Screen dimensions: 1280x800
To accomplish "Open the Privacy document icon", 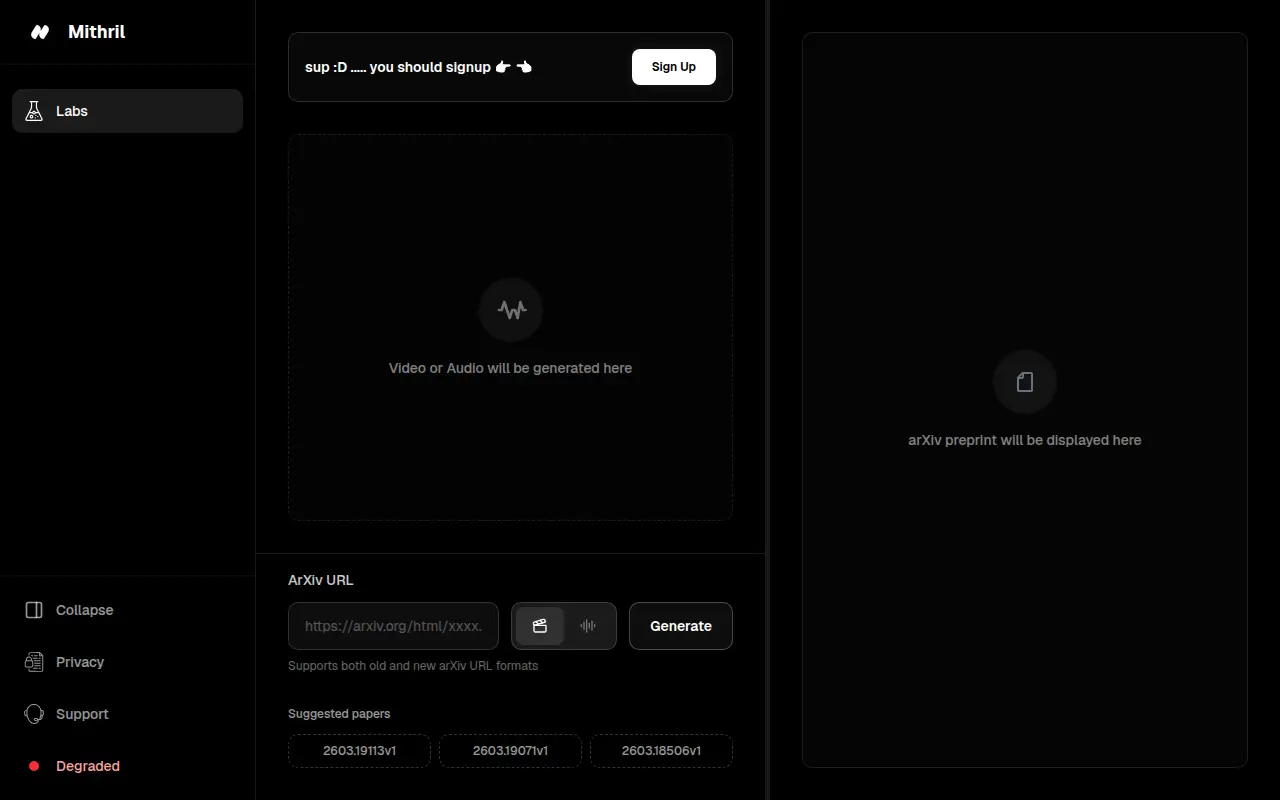I will click(x=34, y=662).
